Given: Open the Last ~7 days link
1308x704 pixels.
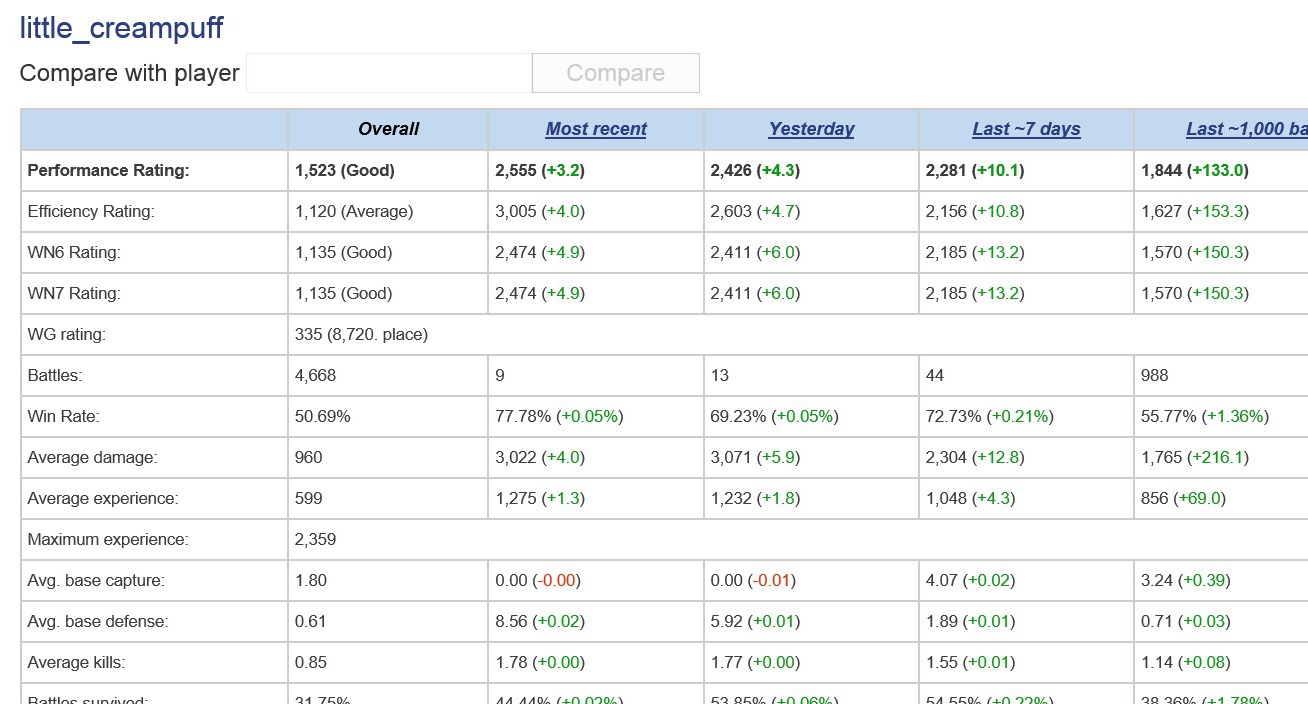Looking at the screenshot, I should coord(1026,129).
